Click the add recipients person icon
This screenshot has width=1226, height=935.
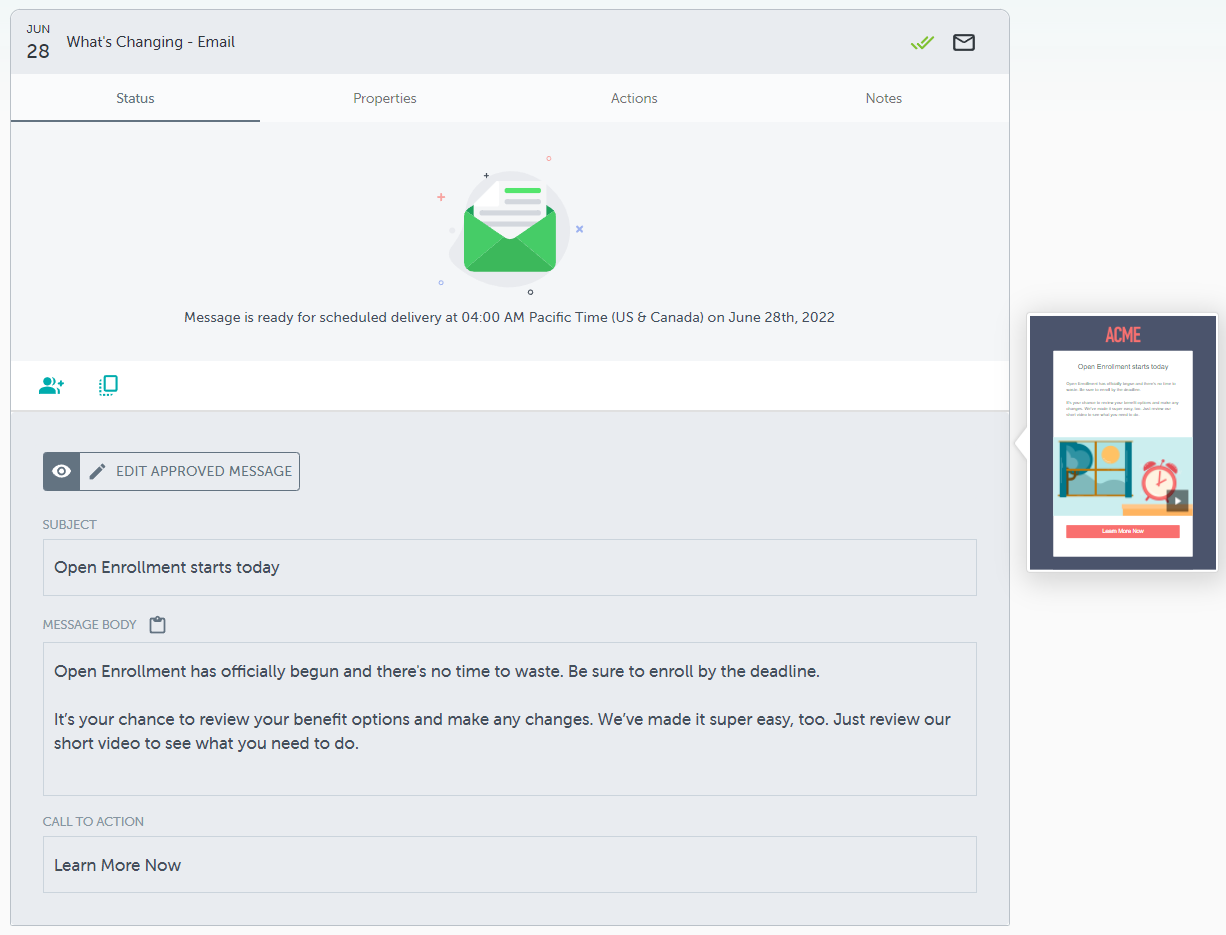tap(51, 385)
